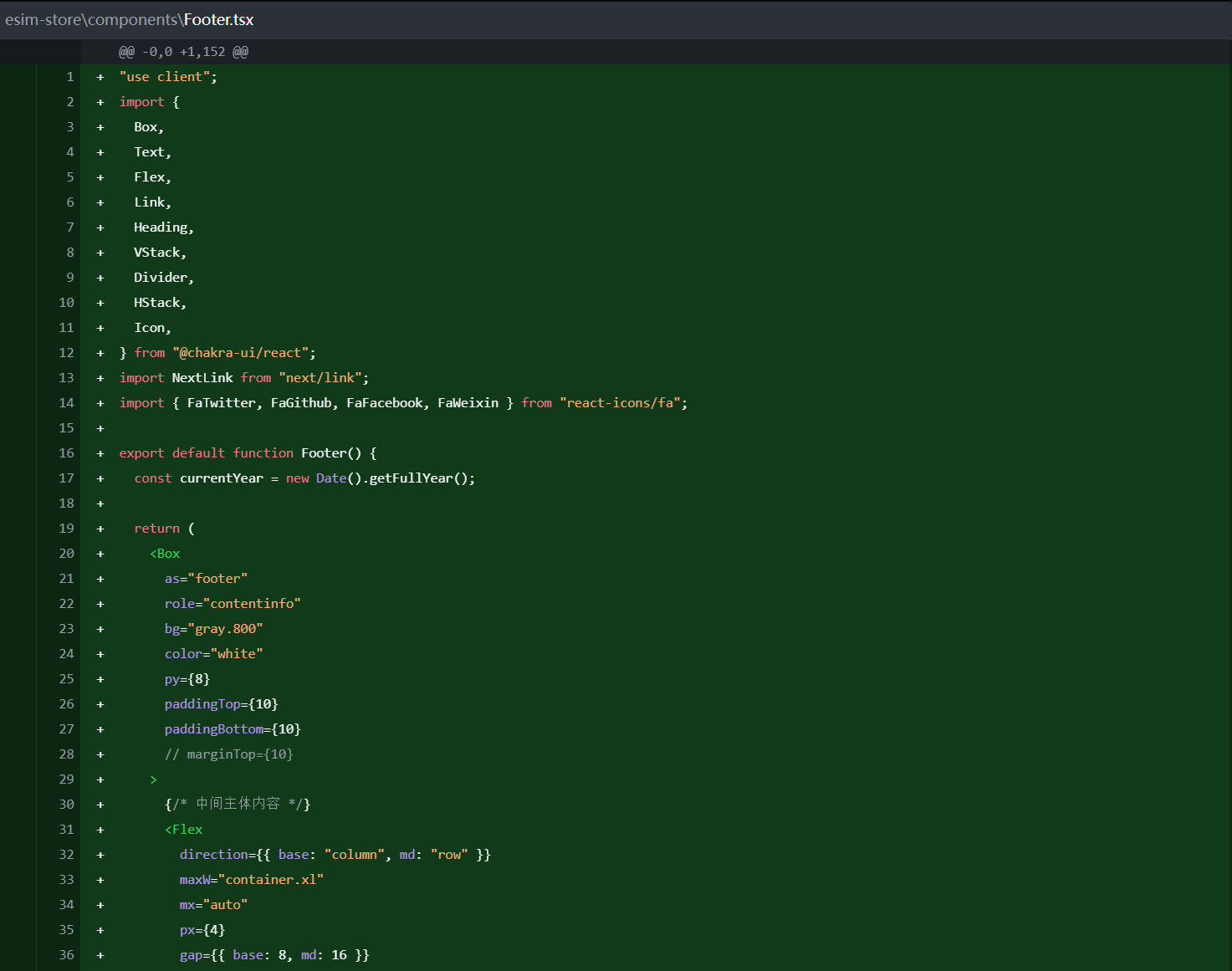This screenshot has width=1232, height=971.
Task: Click NextLink on line 13
Action: (x=202, y=378)
